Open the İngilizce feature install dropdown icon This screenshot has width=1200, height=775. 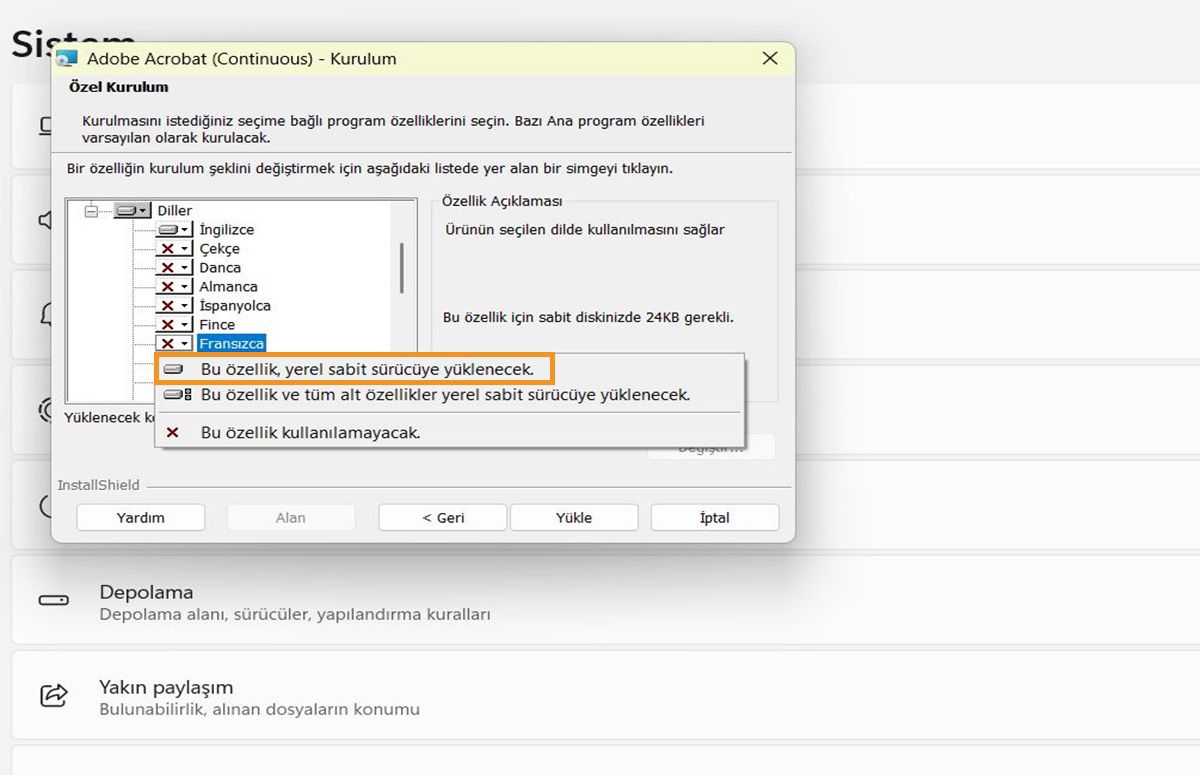[x=174, y=230]
